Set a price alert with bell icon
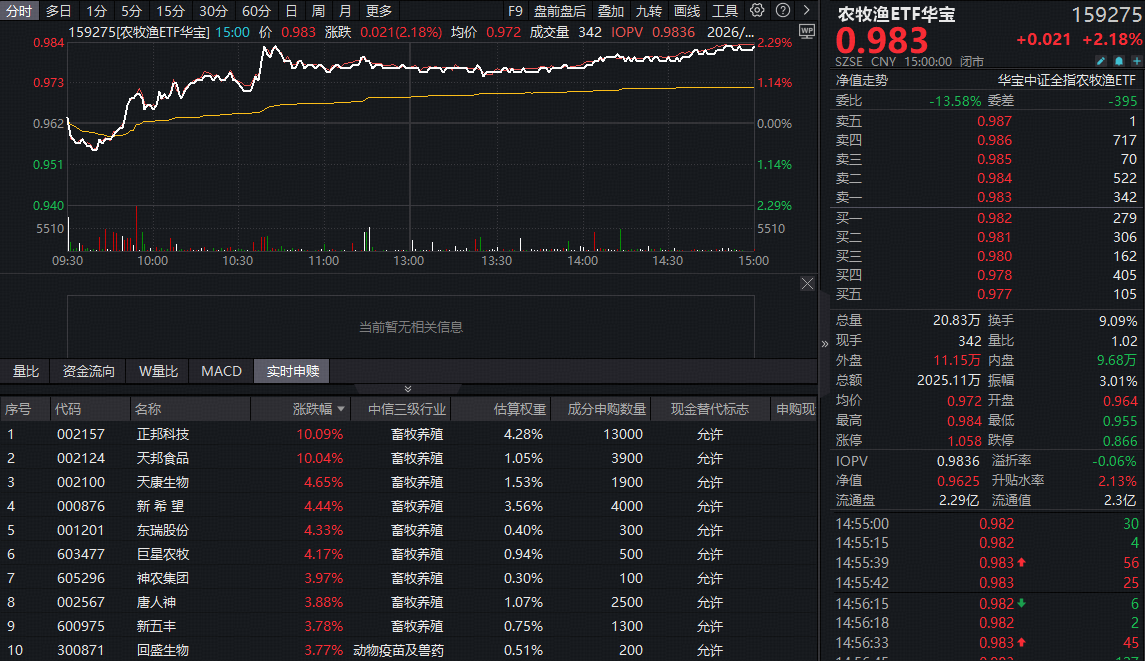The image size is (1145, 661). [x=1117, y=61]
